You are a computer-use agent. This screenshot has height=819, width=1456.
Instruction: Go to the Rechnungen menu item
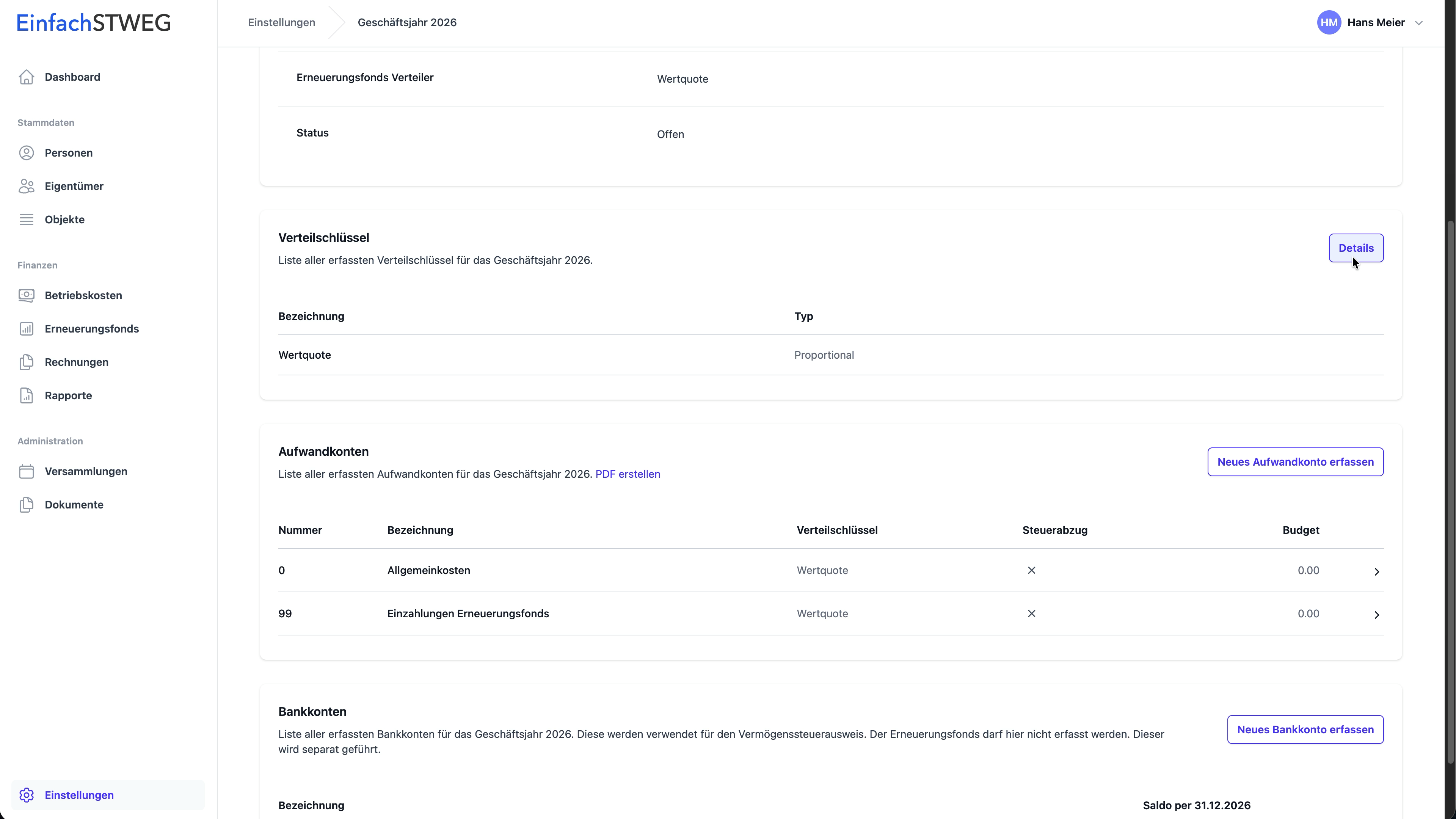76,362
